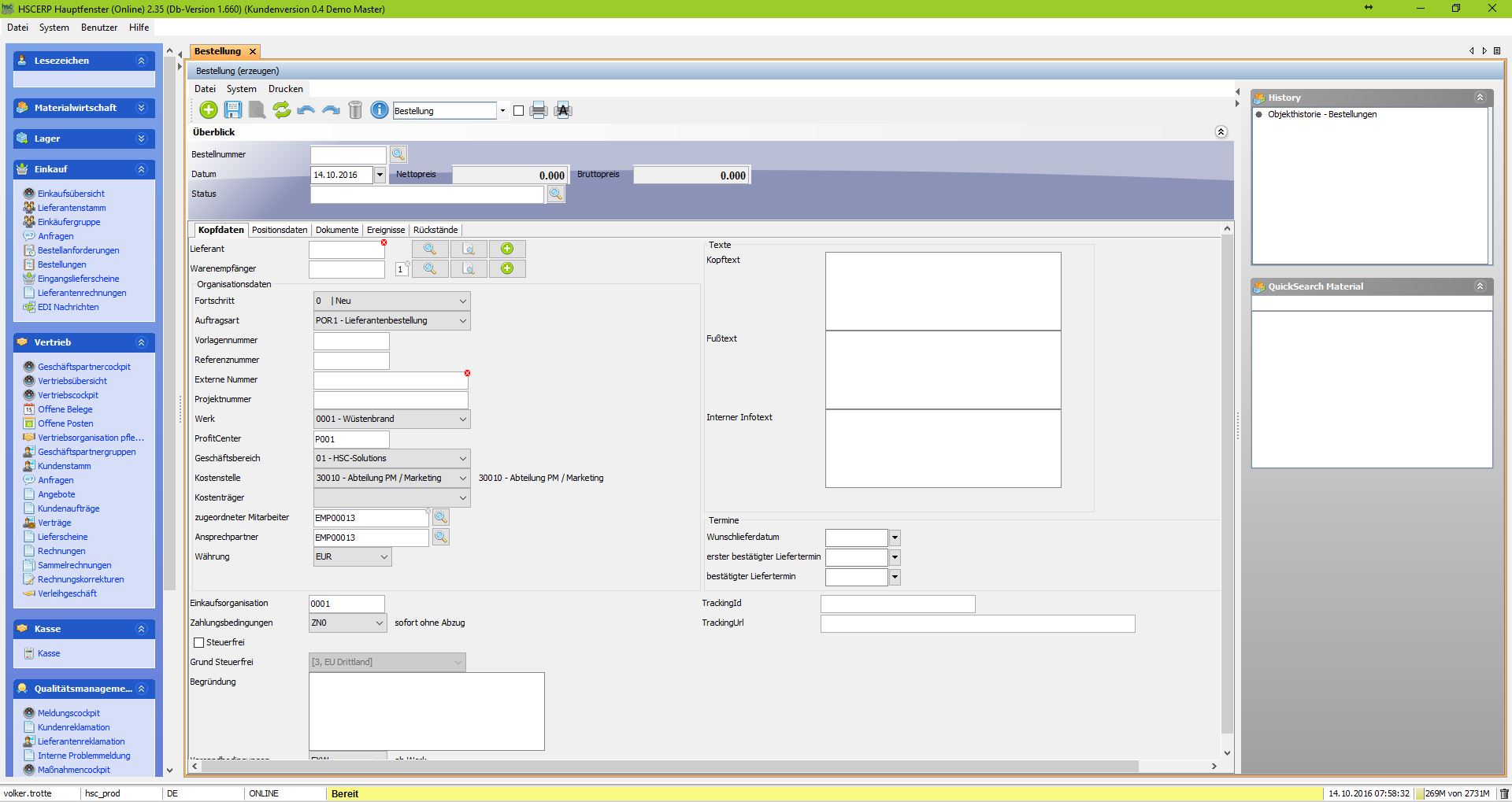This screenshot has height=802, width=1512.
Task: Search order number with Bestellnummer magnifier
Action: [398, 154]
